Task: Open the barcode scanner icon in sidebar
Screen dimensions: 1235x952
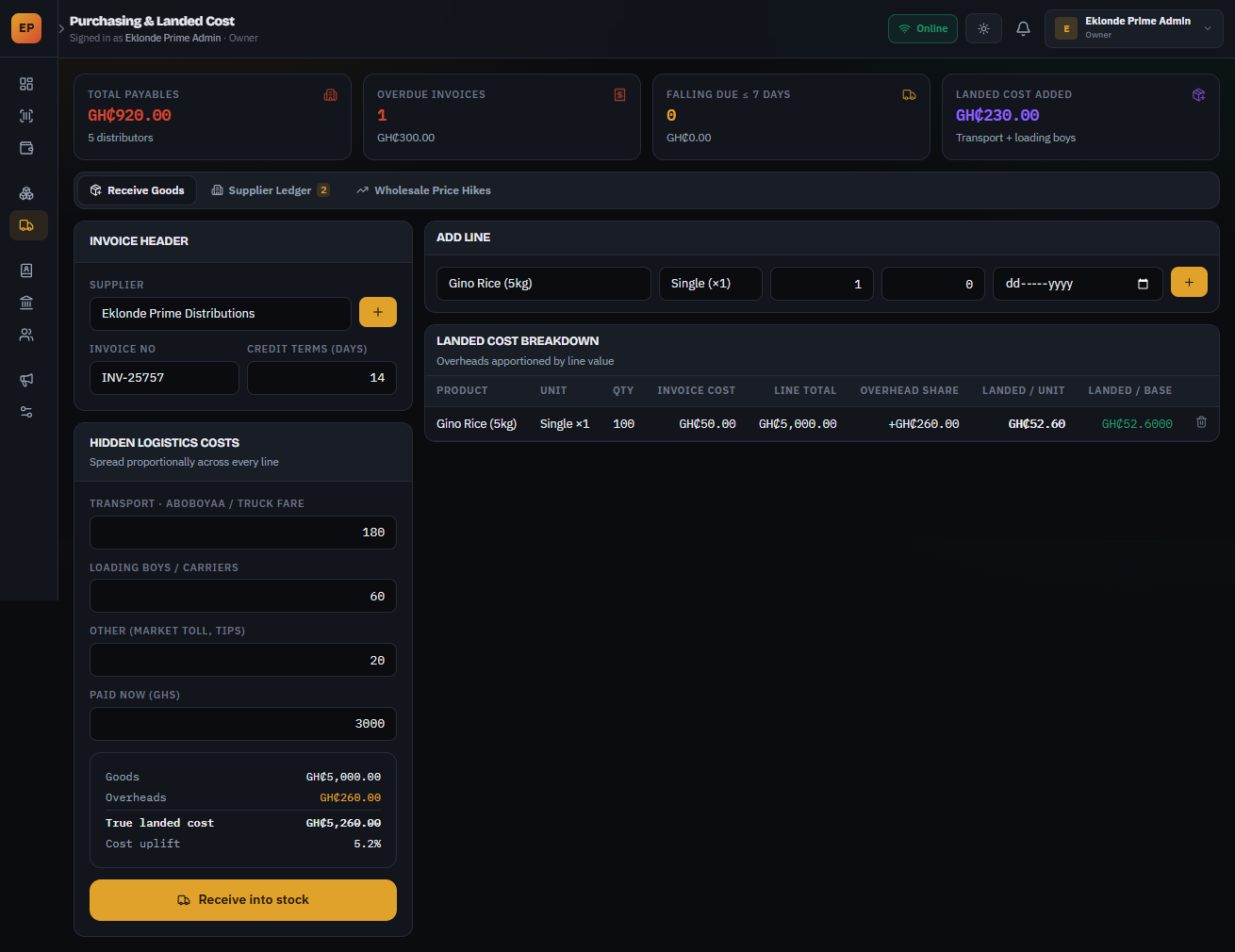Action: point(26,116)
